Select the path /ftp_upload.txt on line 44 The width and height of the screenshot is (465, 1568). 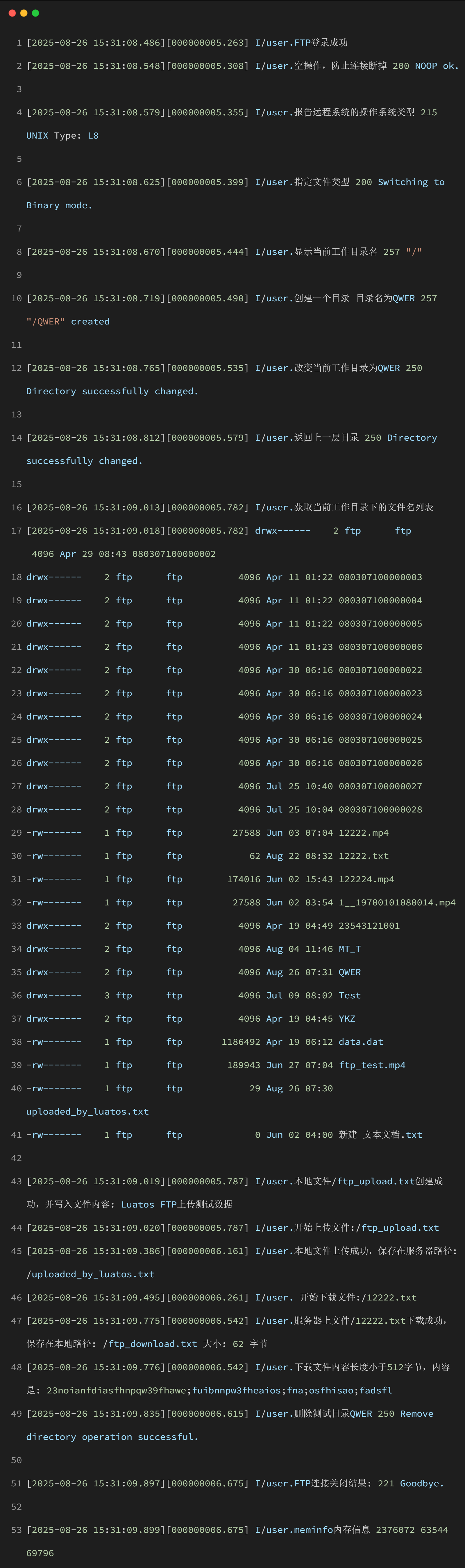click(x=400, y=1228)
